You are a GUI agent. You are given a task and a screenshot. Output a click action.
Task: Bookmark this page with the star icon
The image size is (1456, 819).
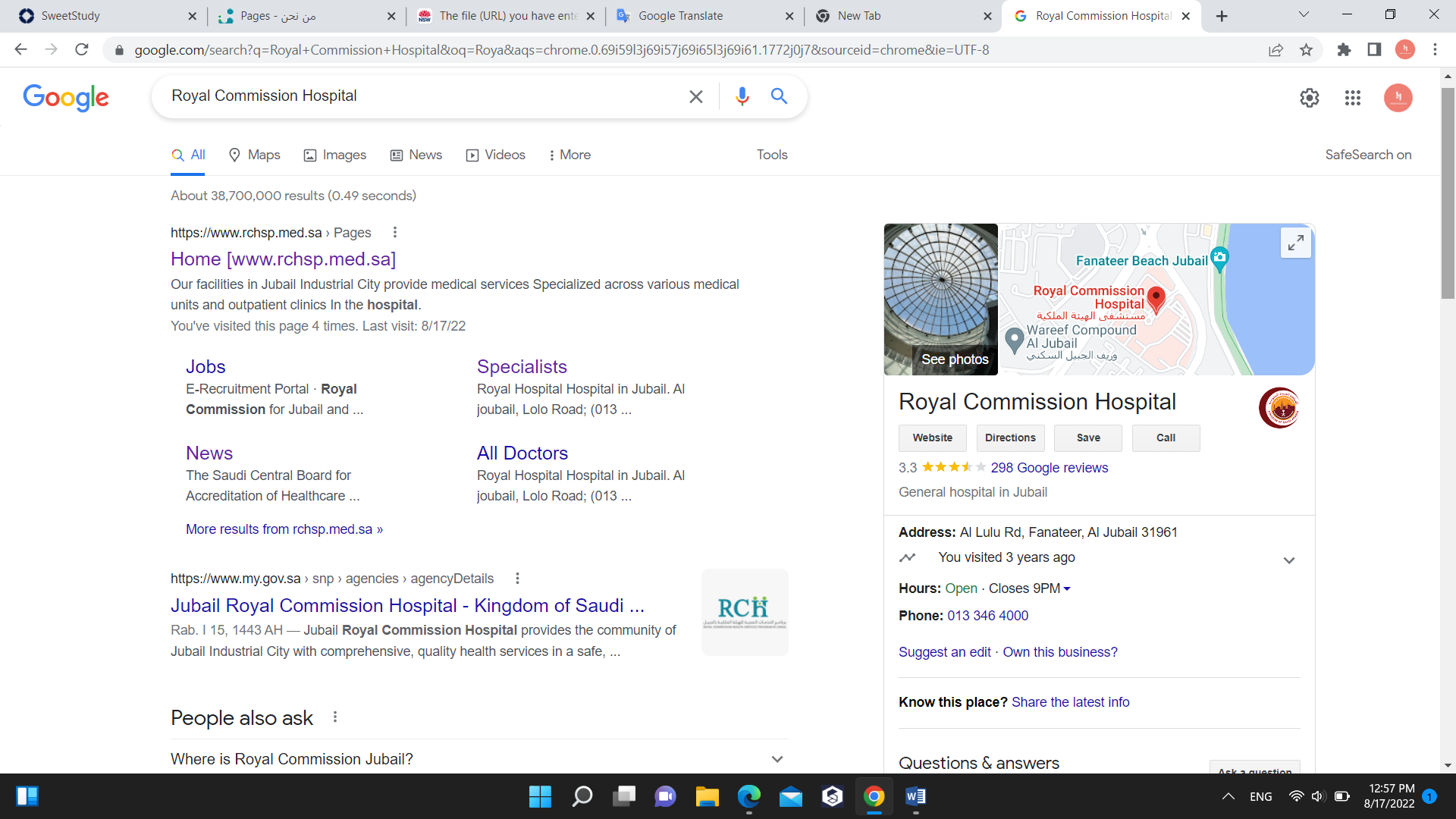pos(1306,50)
